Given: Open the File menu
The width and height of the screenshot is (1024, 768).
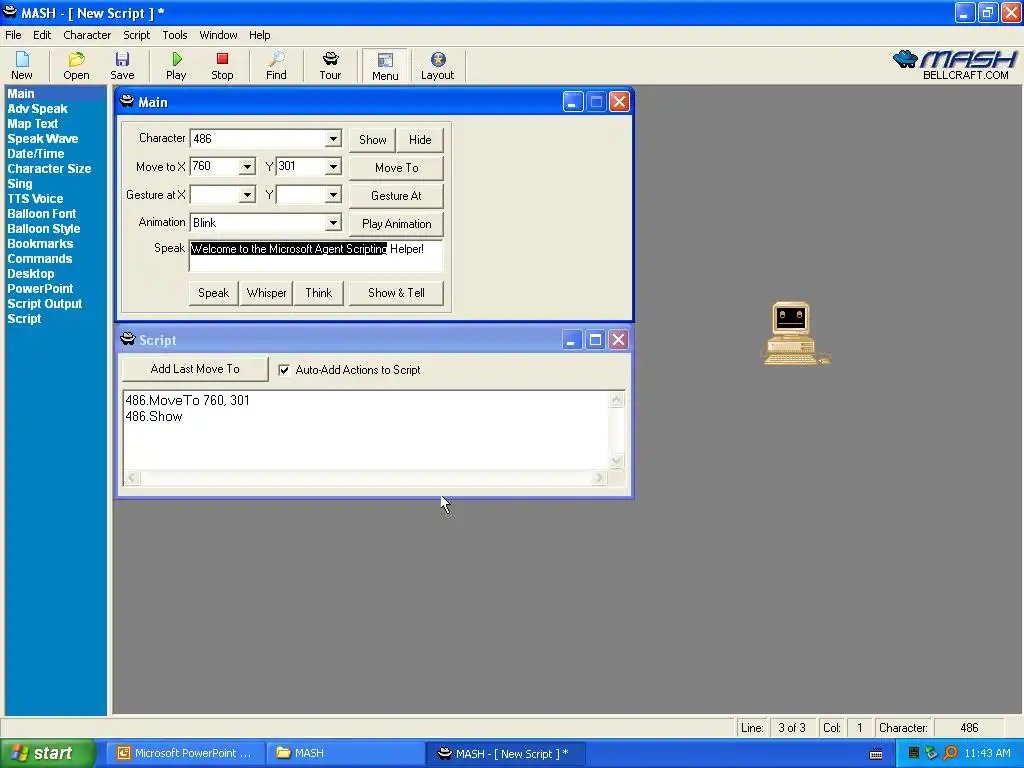Looking at the screenshot, I should [13, 35].
